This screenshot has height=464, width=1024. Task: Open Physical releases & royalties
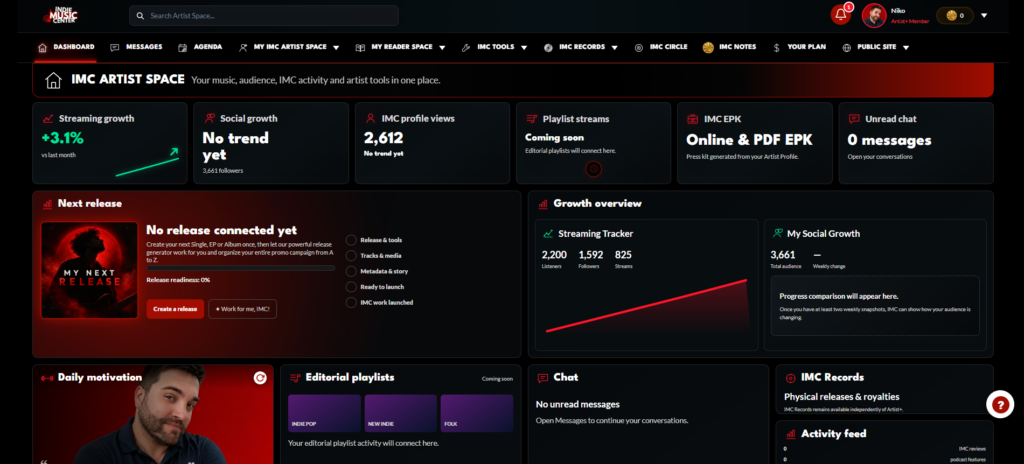[842, 397]
